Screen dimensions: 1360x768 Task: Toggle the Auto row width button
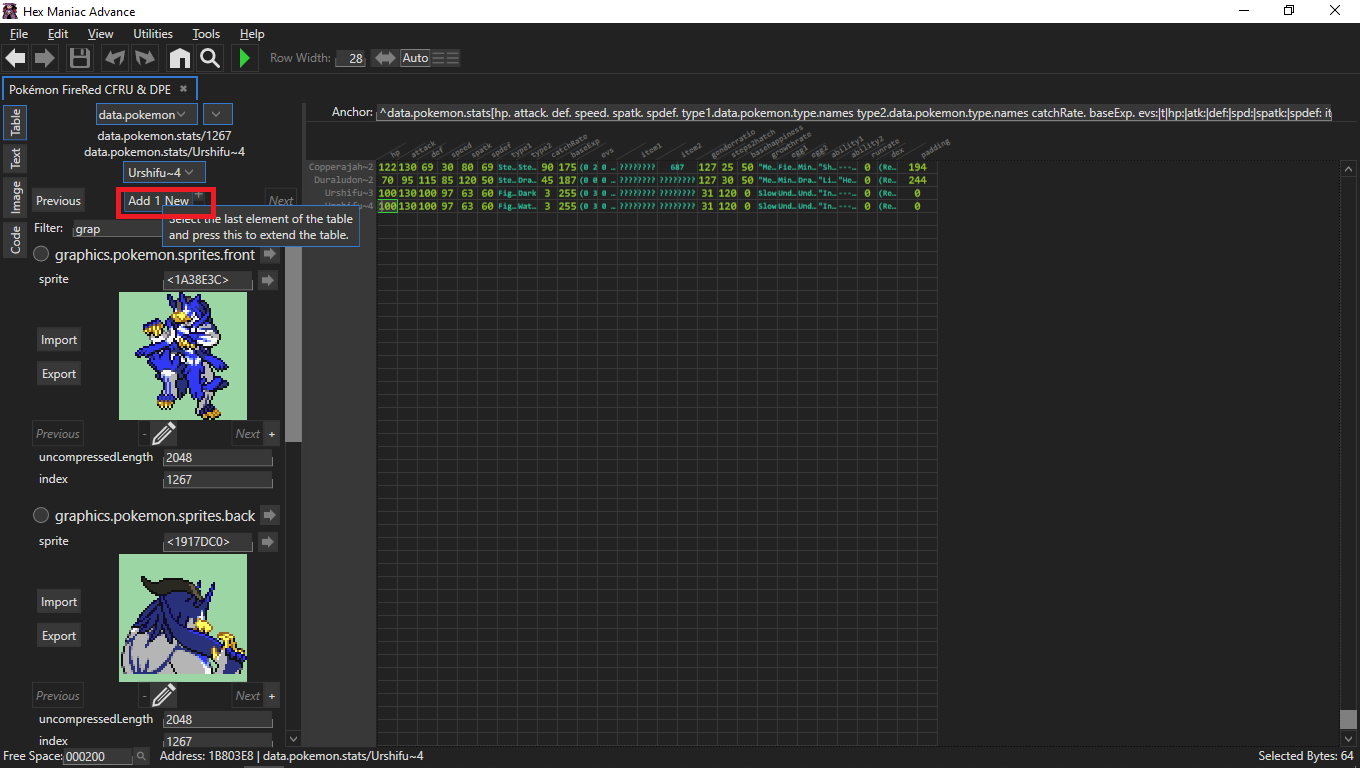coord(415,58)
